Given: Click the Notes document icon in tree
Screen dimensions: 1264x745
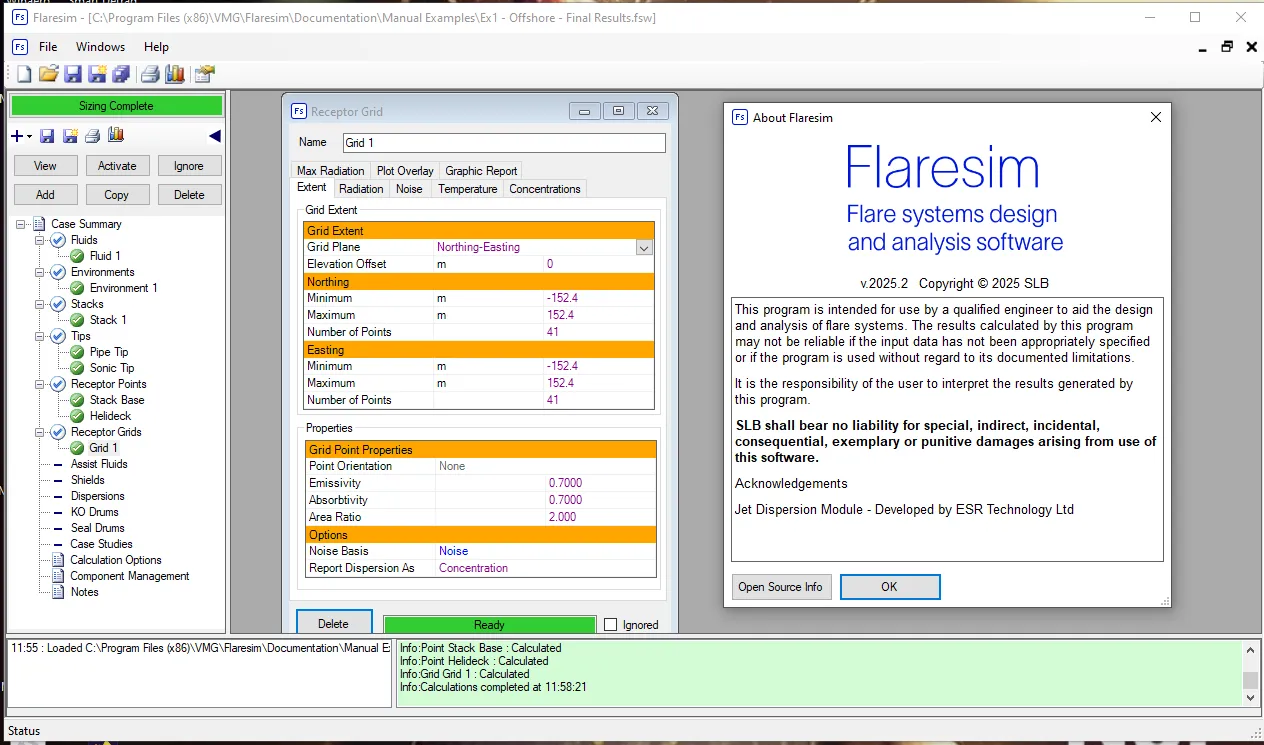Looking at the screenshot, I should click(58, 592).
